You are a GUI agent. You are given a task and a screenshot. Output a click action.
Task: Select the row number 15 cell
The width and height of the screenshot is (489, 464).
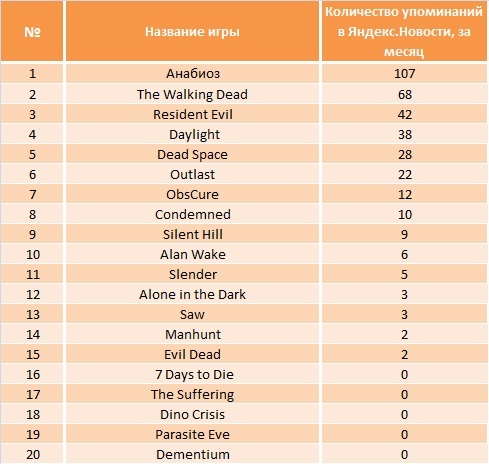(x=32, y=354)
